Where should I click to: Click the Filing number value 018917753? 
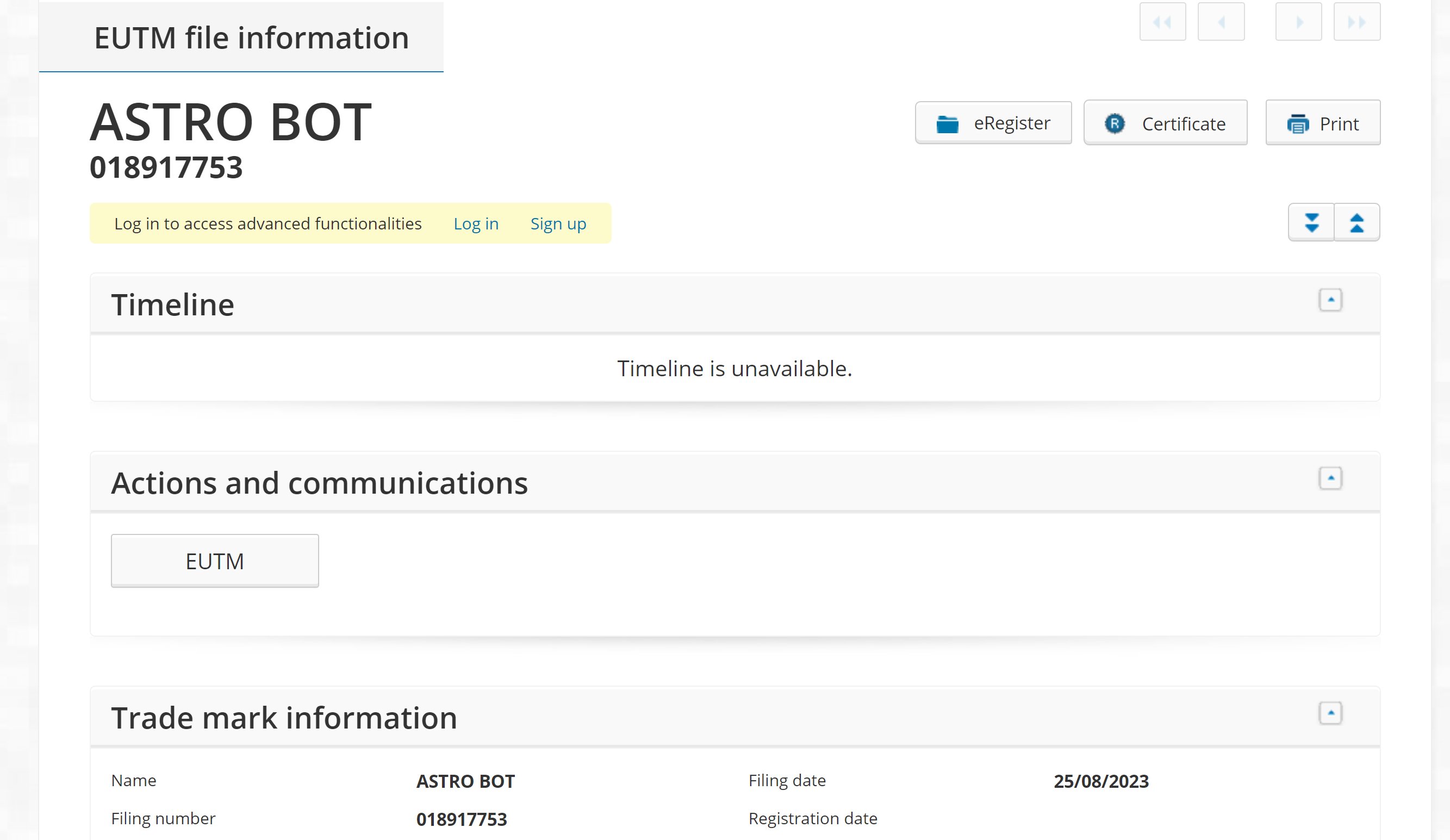click(x=462, y=819)
